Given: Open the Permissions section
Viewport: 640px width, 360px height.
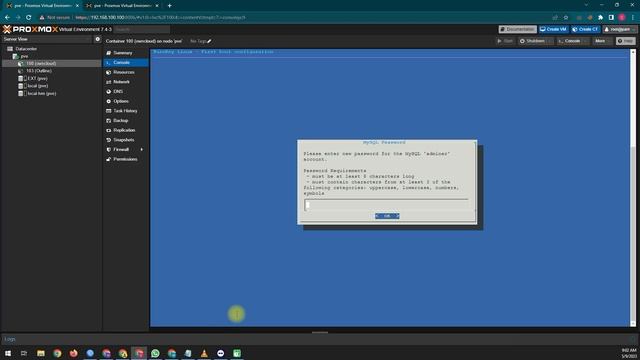Looking at the screenshot, I should tap(126, 159).
